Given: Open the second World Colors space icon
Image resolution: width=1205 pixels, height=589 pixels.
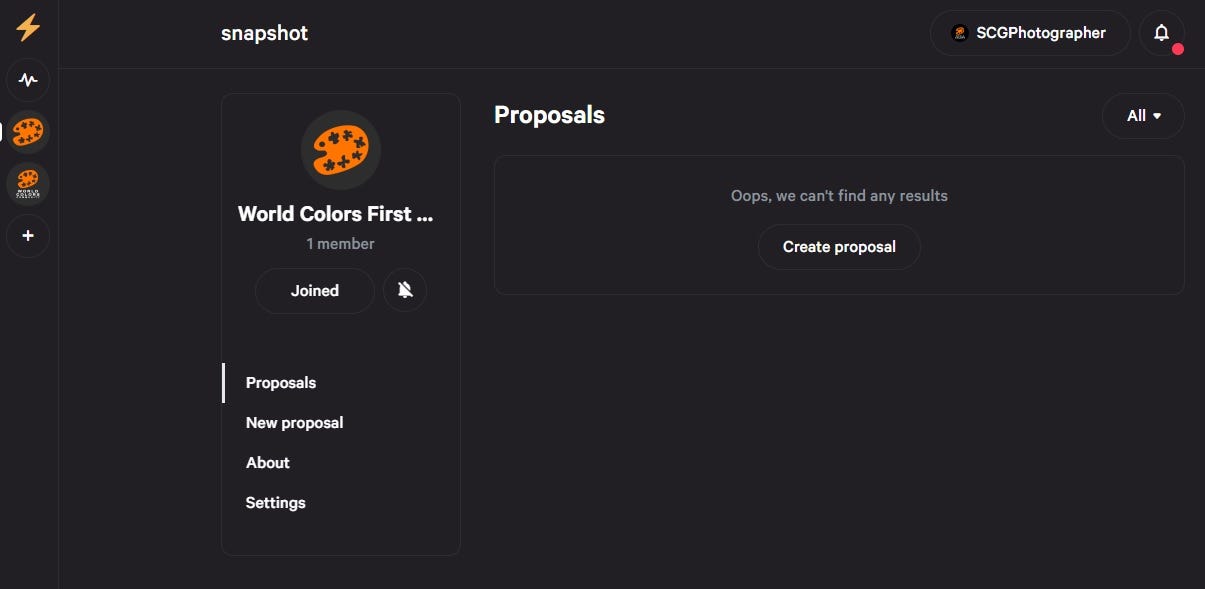Looking at the screenshot, I should point(28,184).
